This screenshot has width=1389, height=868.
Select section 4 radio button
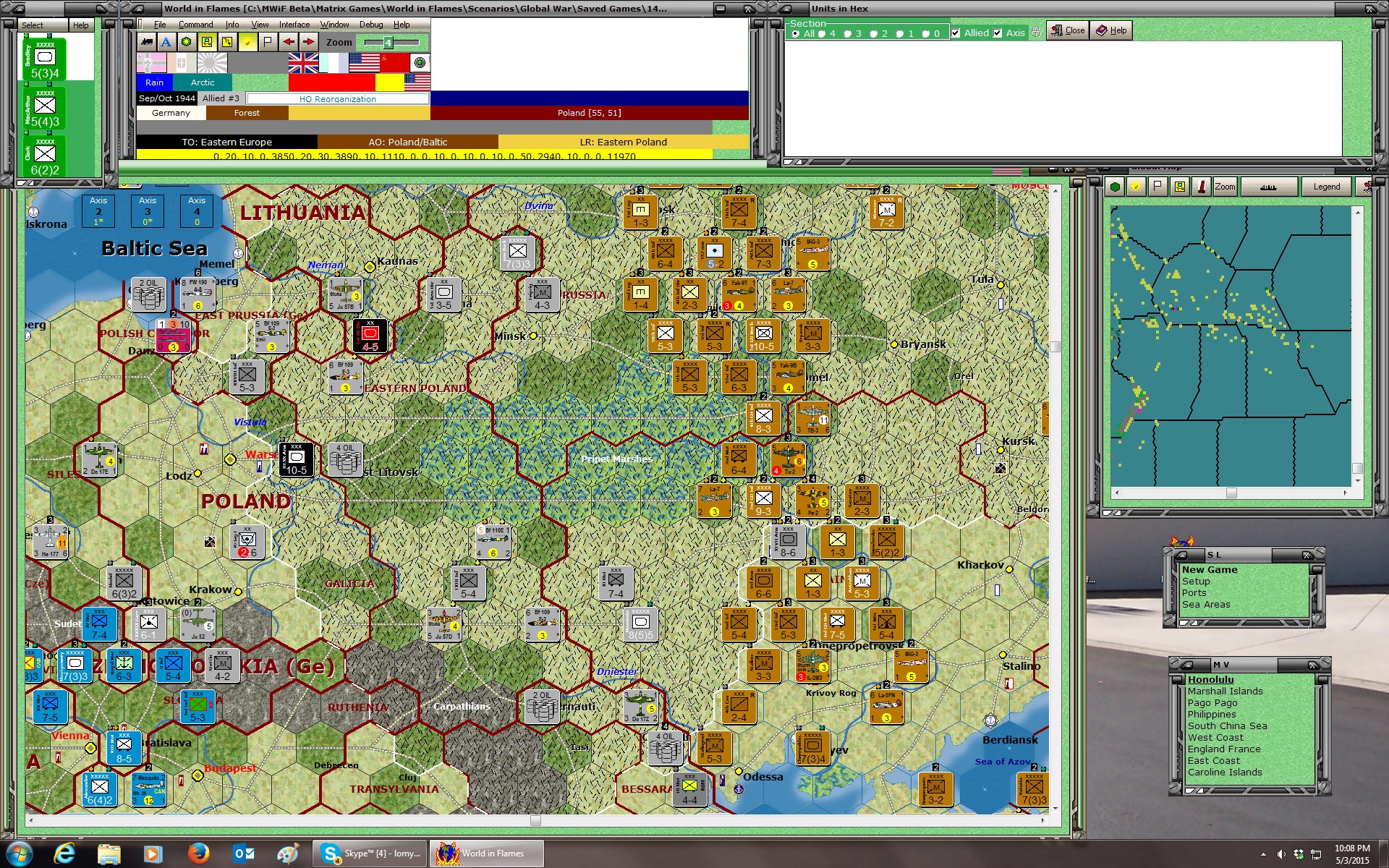[821, 34]
